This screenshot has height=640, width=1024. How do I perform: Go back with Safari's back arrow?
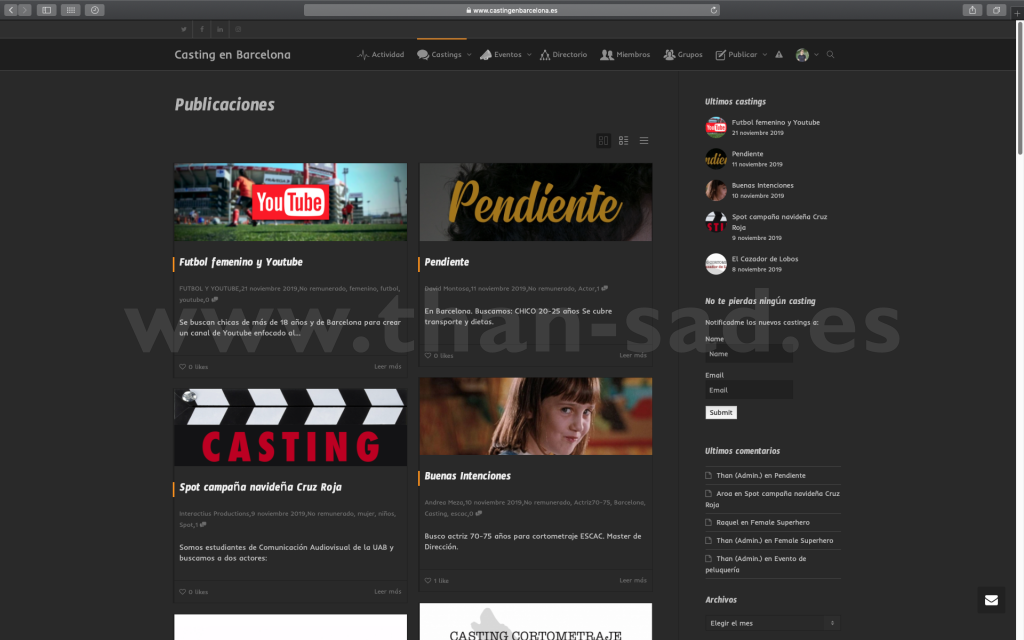(x=10, y=10)
